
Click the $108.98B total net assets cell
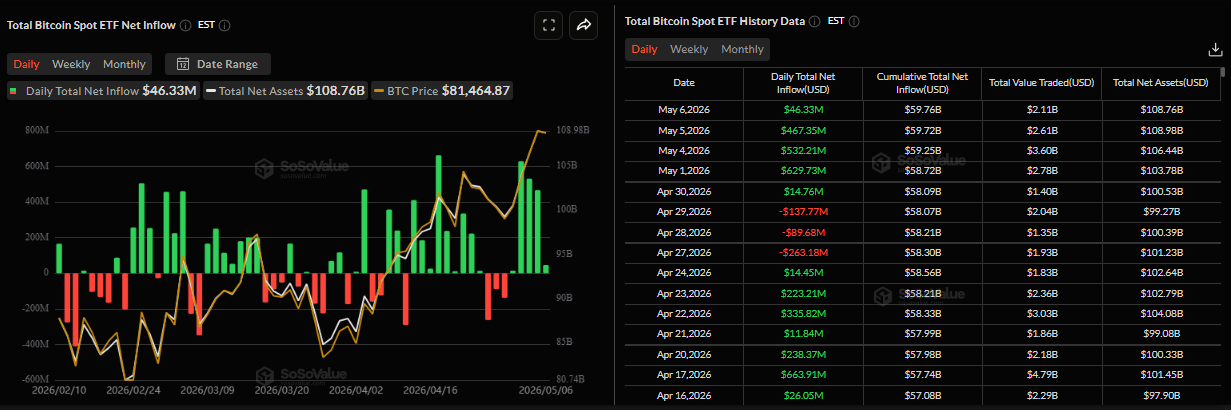(x=1161, y=130)
